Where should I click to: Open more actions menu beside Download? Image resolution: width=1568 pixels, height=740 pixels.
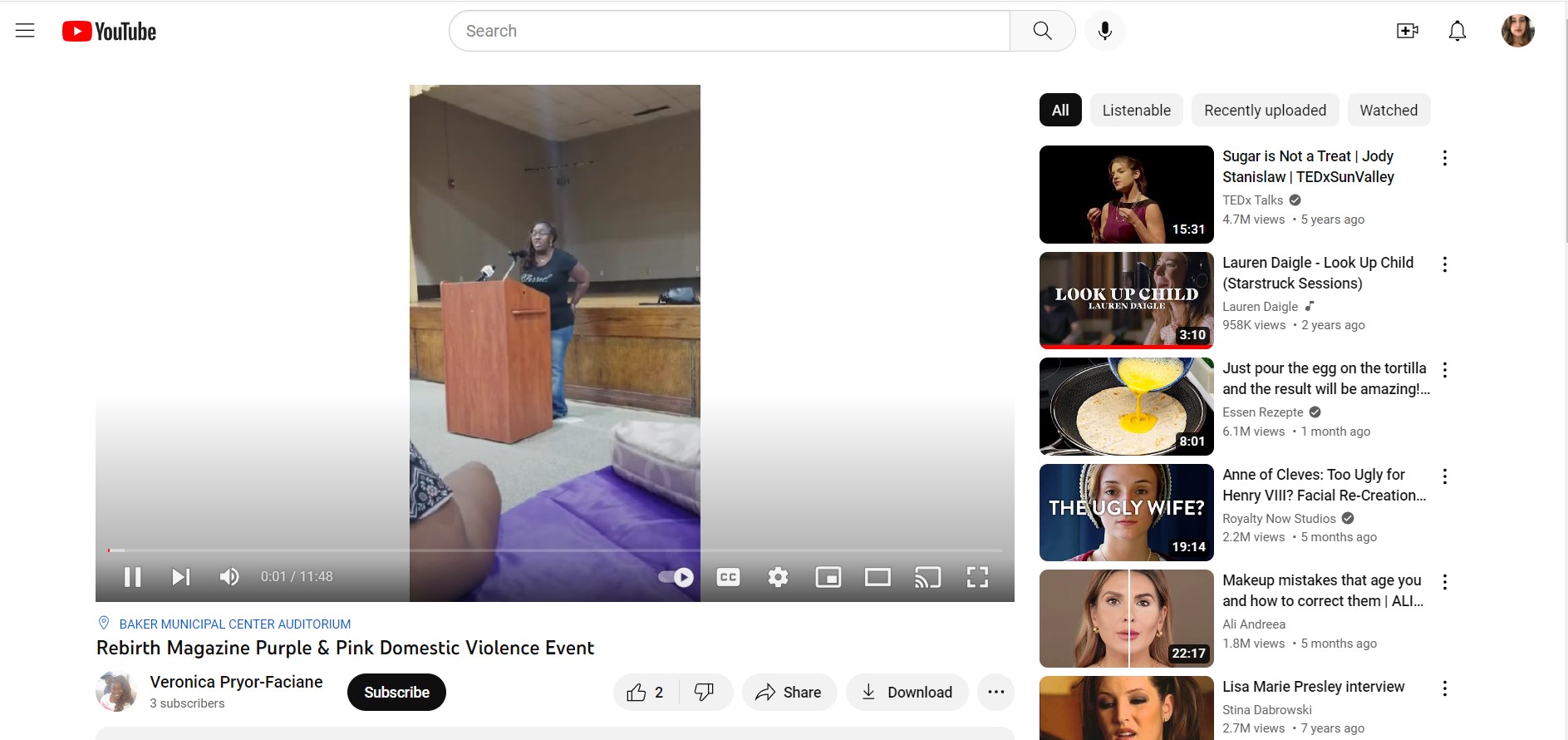tap(995, 692)
